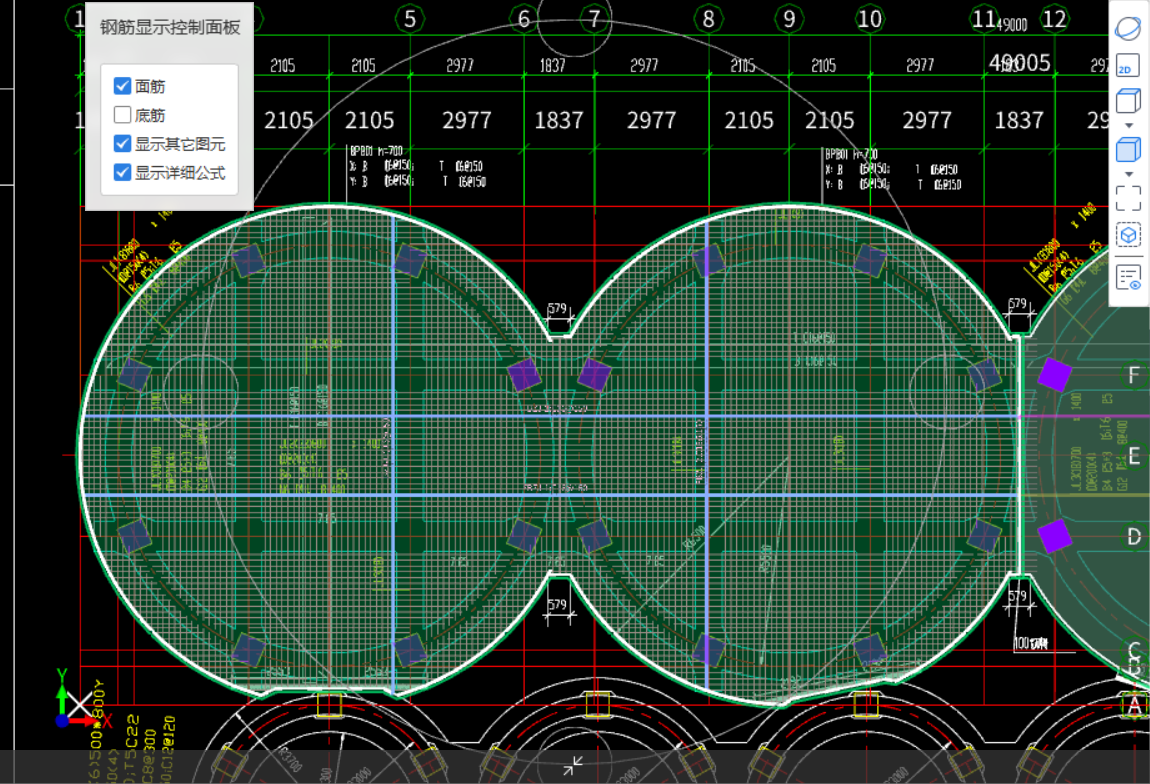Image resolution: width=1150 pixels, height=784 pixels.
Task: Select axis bubble number 7
Action: coord(594,18)
